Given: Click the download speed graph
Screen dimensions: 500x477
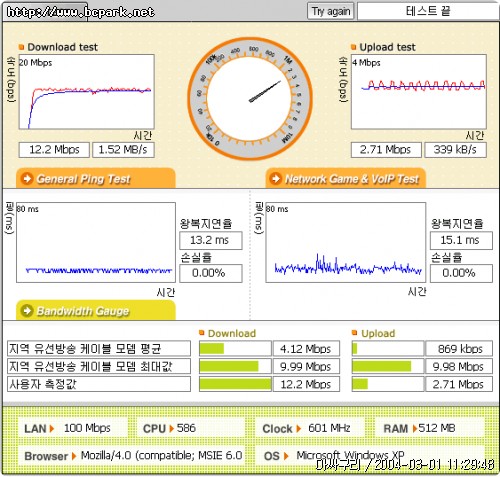Looking at the screenshot, I should click(87, 92).
